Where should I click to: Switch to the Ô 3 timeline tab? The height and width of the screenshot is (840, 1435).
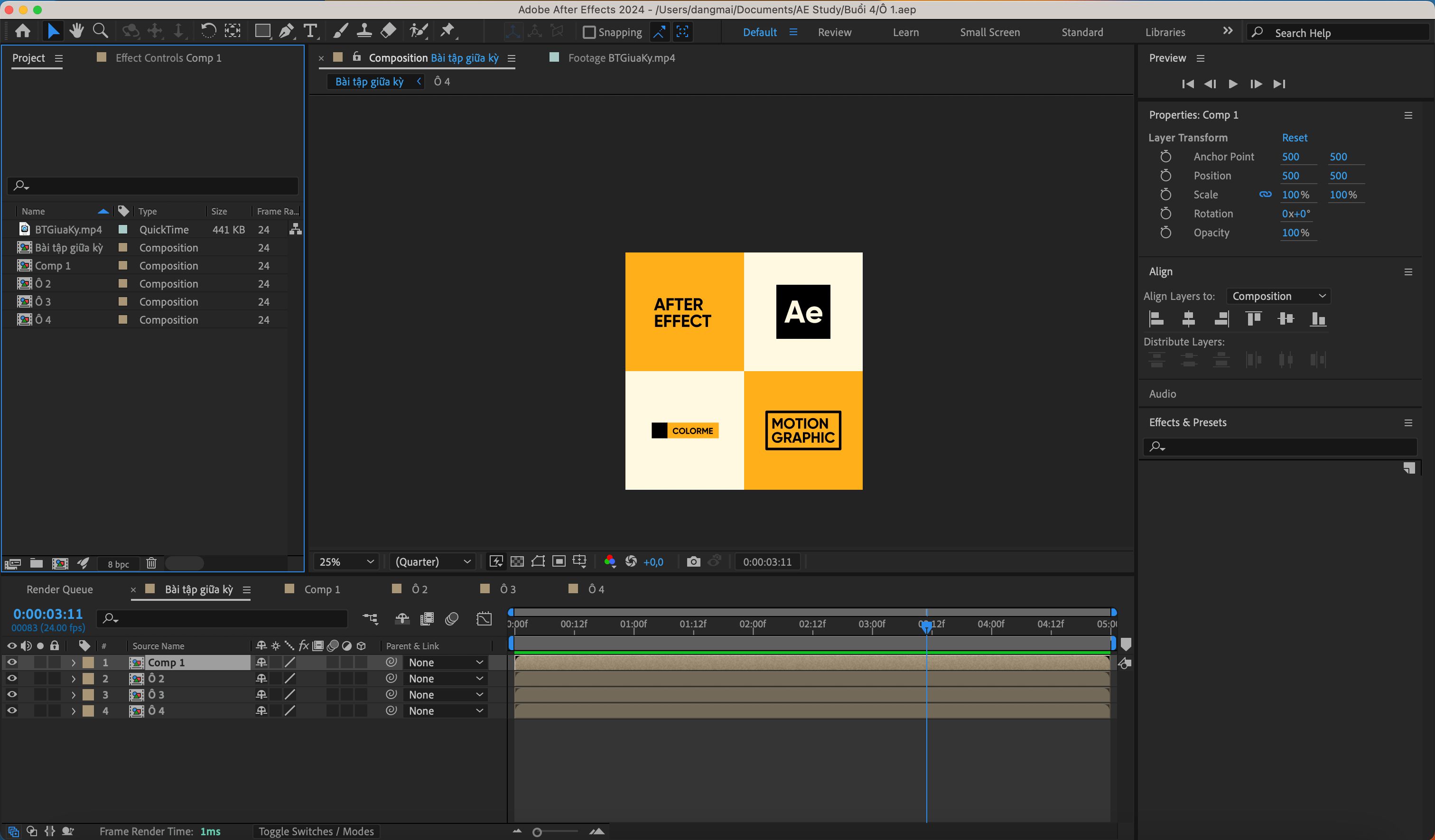pos(507,589)
